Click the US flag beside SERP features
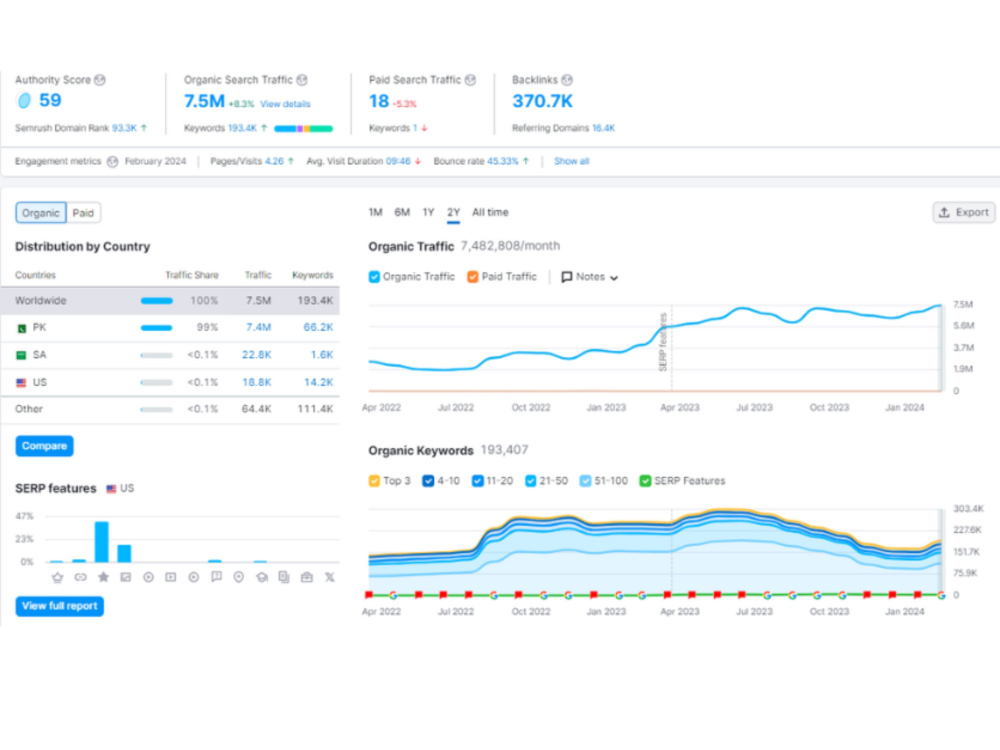 (x=112, y=489)
